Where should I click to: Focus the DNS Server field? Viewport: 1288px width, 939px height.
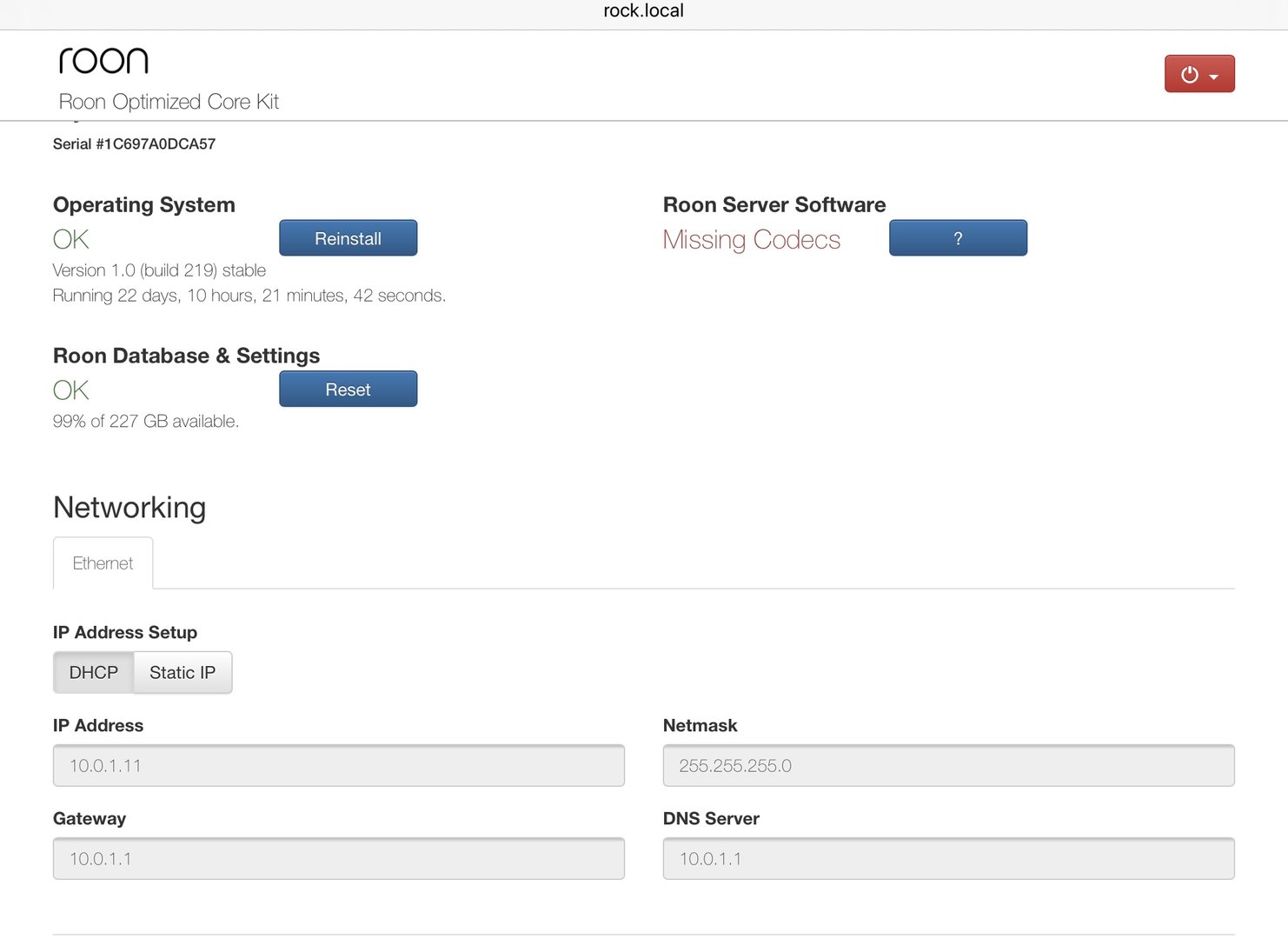949,859
